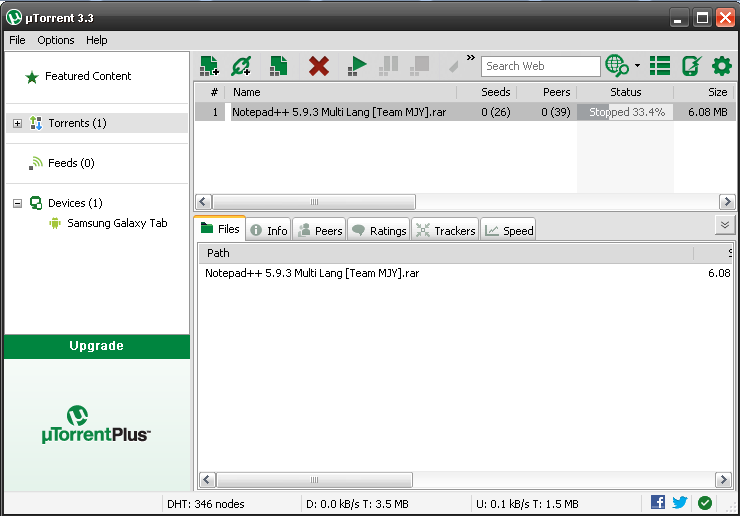Select Feeds (0) in the sidebar
The image size is (740, 516).
(x=71, y=163)
